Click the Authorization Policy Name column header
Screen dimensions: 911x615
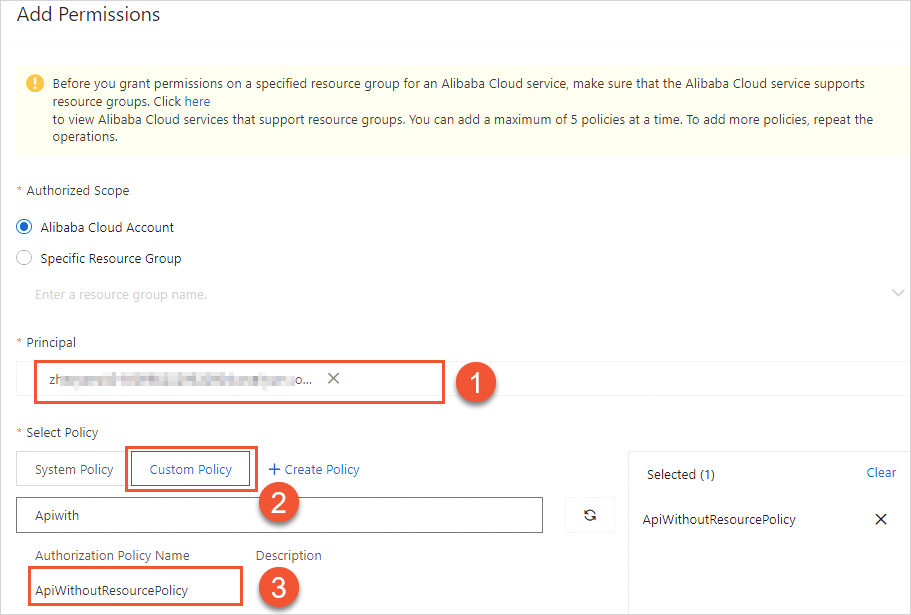coord(112,555)
